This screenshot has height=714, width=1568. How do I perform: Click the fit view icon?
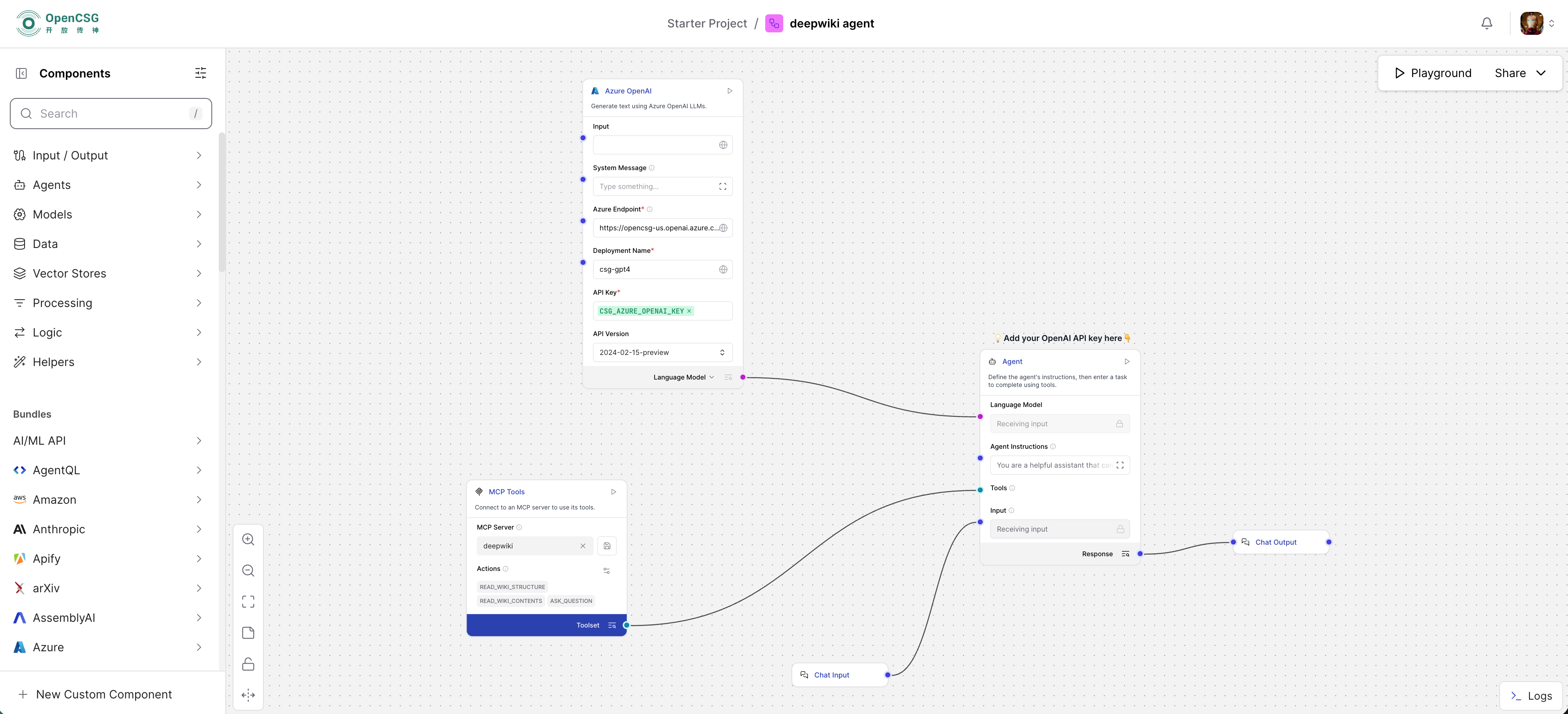click(248, 601)
